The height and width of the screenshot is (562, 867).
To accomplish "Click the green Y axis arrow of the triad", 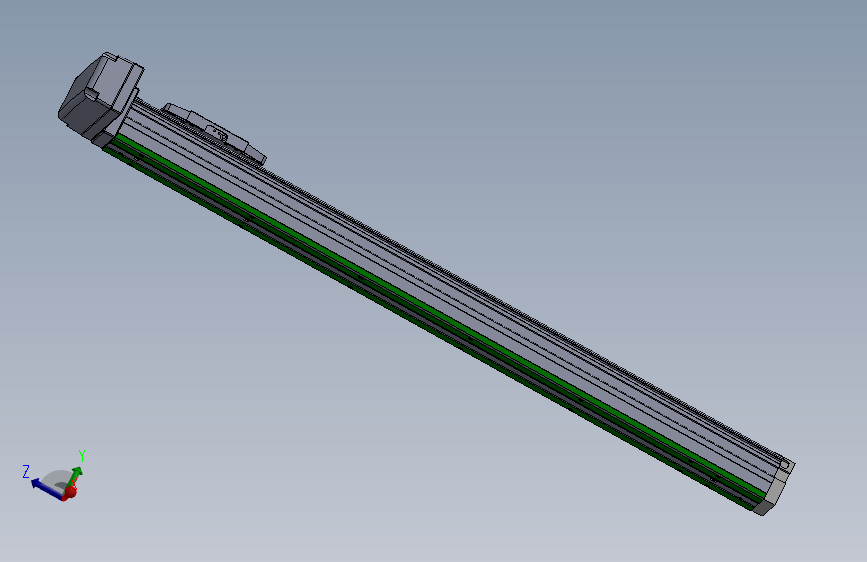I will [x=75, y=477].
